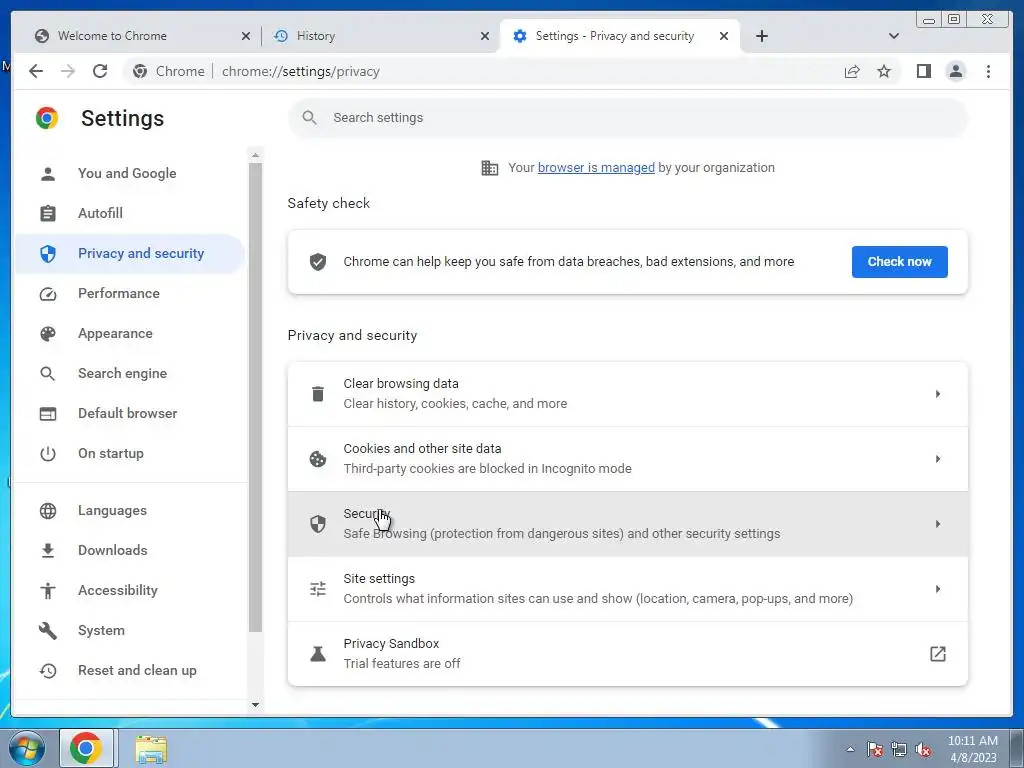Bookmark this tab with the star icon
The image size is (1024, 768).
884,71
